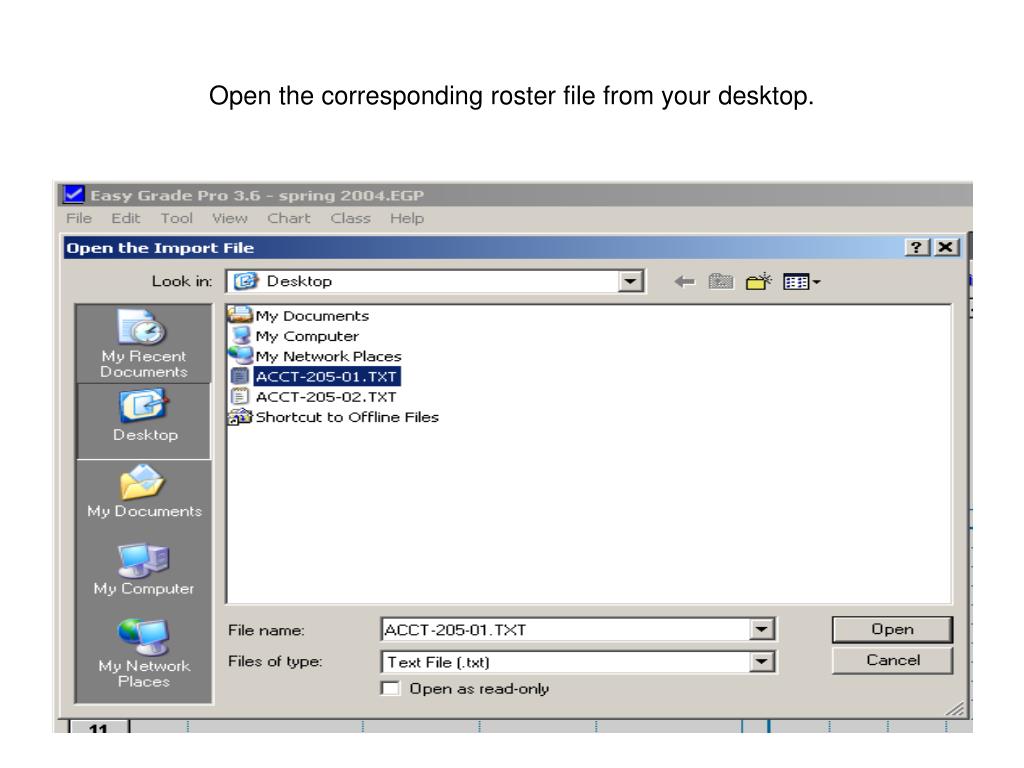Image resolution: width=1024 pixels, height=768 pixels.
Task: Open the Help menu
Action: 407,218
